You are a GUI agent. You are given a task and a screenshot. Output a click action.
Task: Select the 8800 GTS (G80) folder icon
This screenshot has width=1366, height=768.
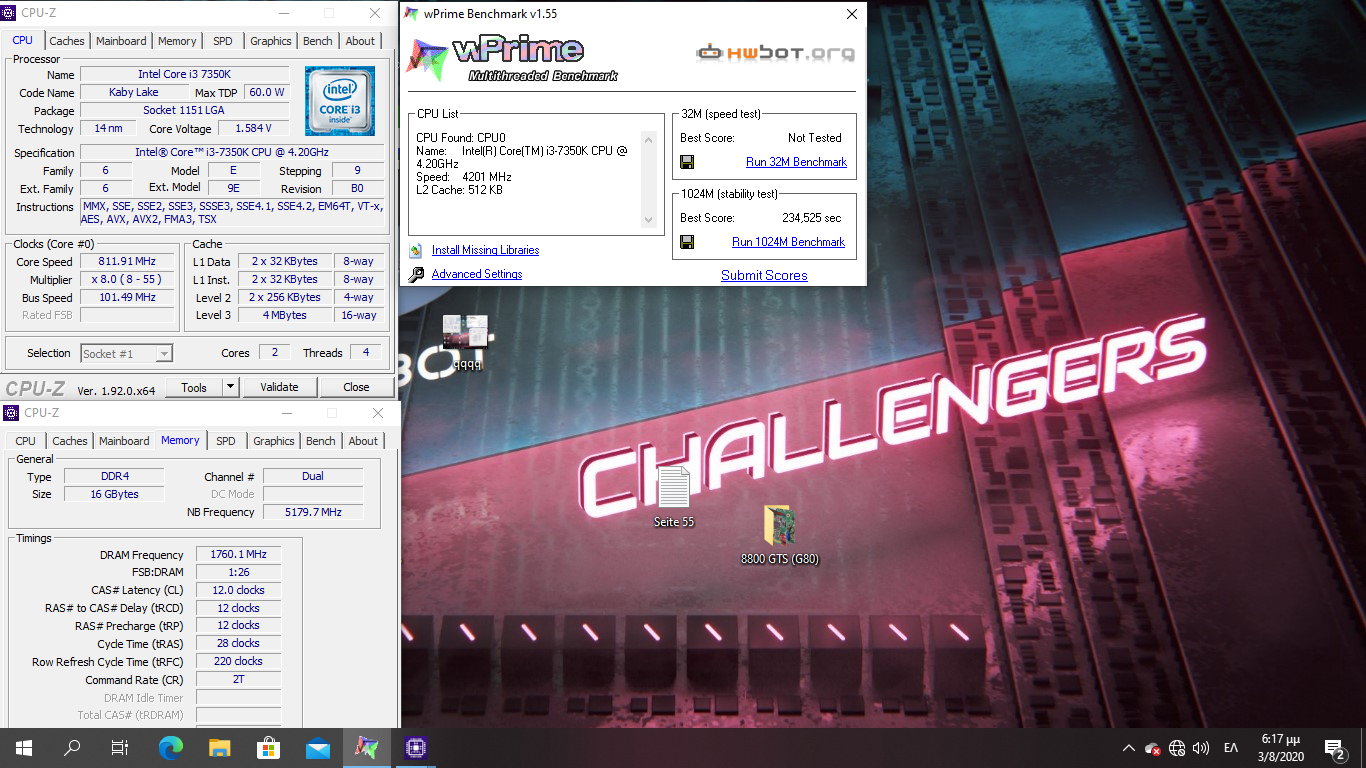(780, 535)
